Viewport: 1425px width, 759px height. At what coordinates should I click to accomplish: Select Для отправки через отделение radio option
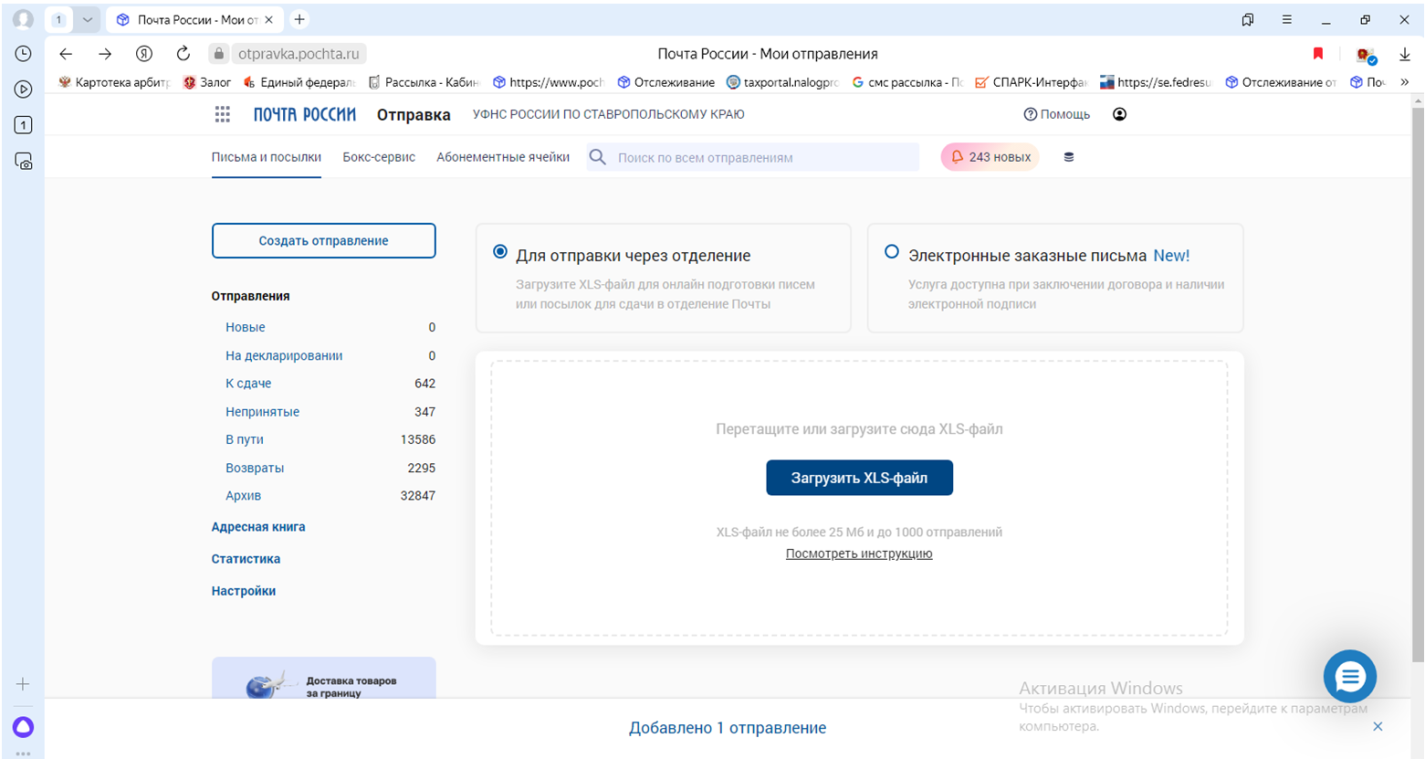pos(500,253)
